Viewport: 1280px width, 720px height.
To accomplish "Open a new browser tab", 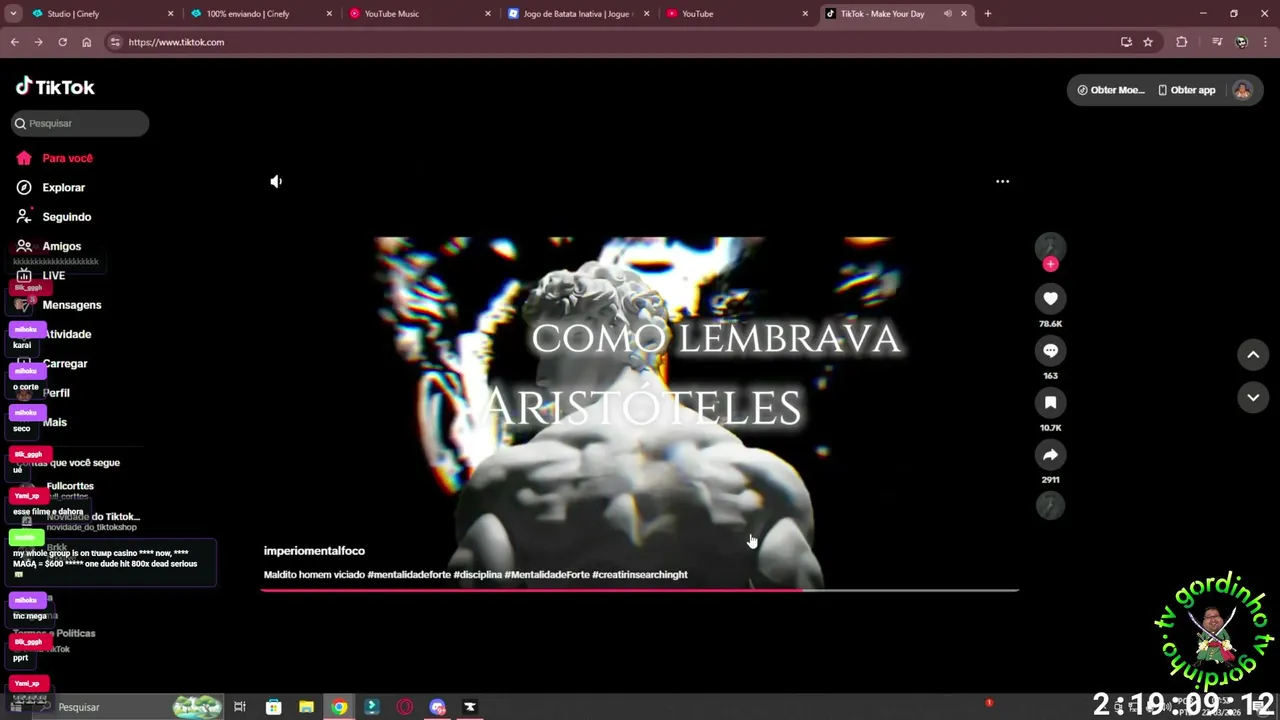I will pos(987,14).
